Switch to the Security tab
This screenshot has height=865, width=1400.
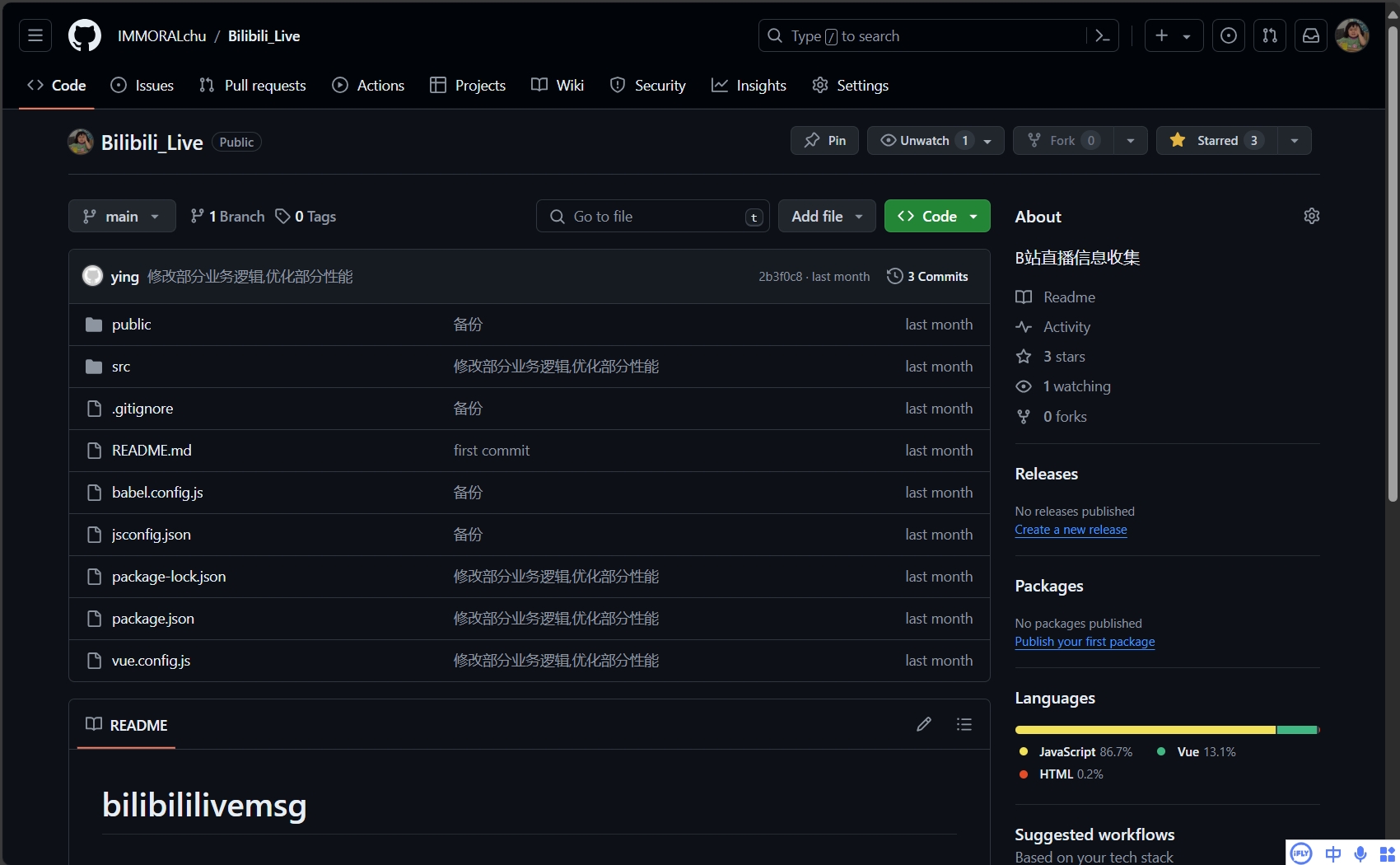(647, 85)
